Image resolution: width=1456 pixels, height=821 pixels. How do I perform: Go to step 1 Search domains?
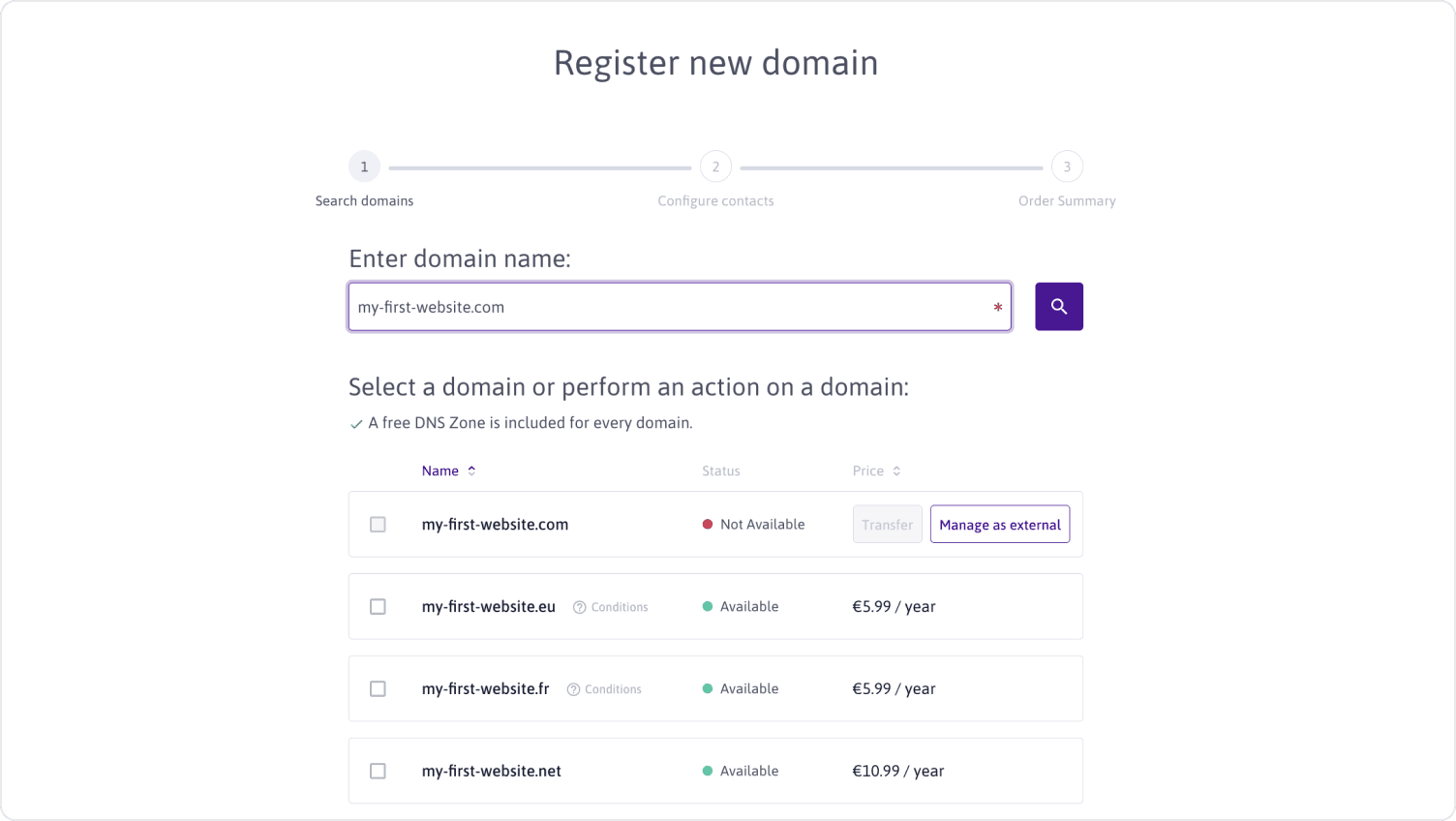(364, 167)
